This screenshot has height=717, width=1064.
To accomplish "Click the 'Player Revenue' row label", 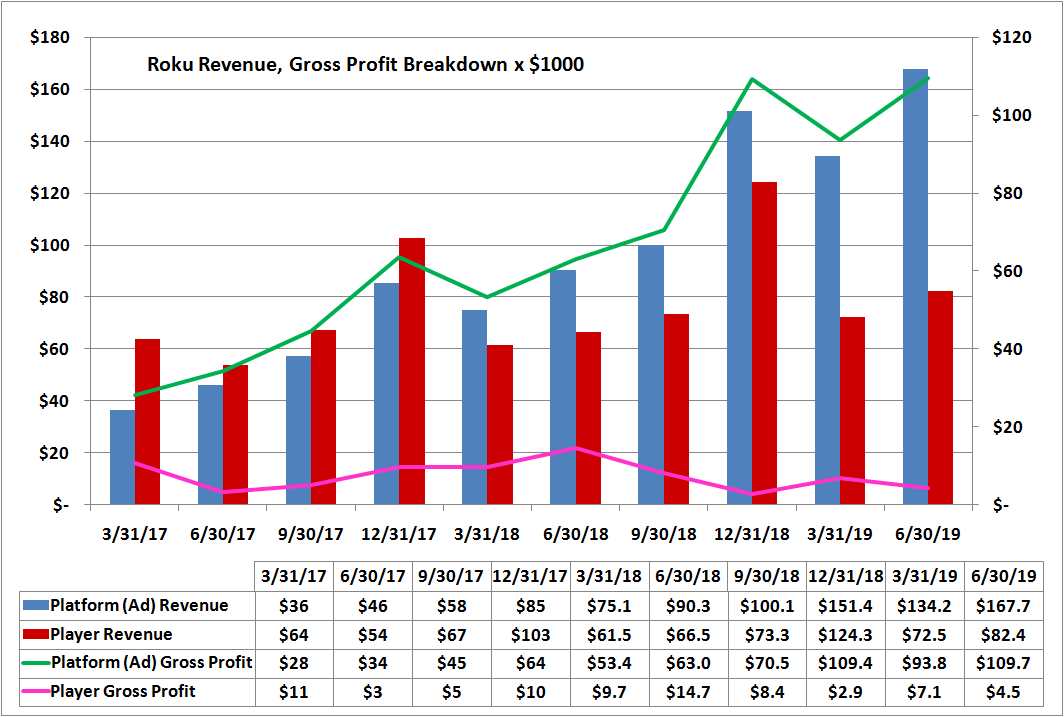I will [111, 634].
